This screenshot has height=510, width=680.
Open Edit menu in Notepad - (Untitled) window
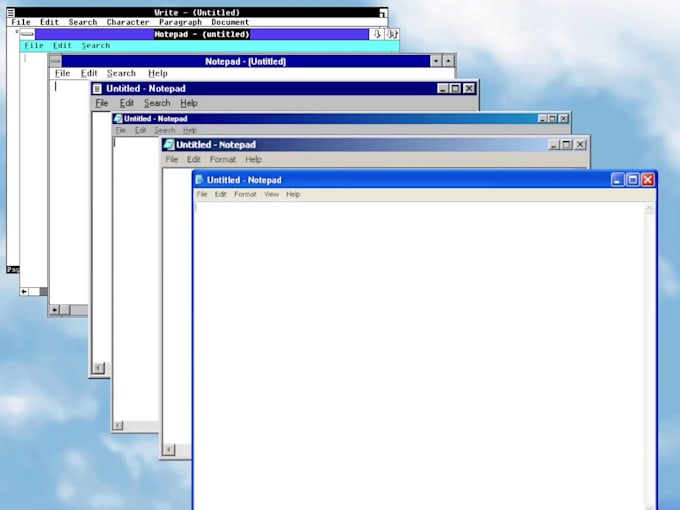[89, 73]
